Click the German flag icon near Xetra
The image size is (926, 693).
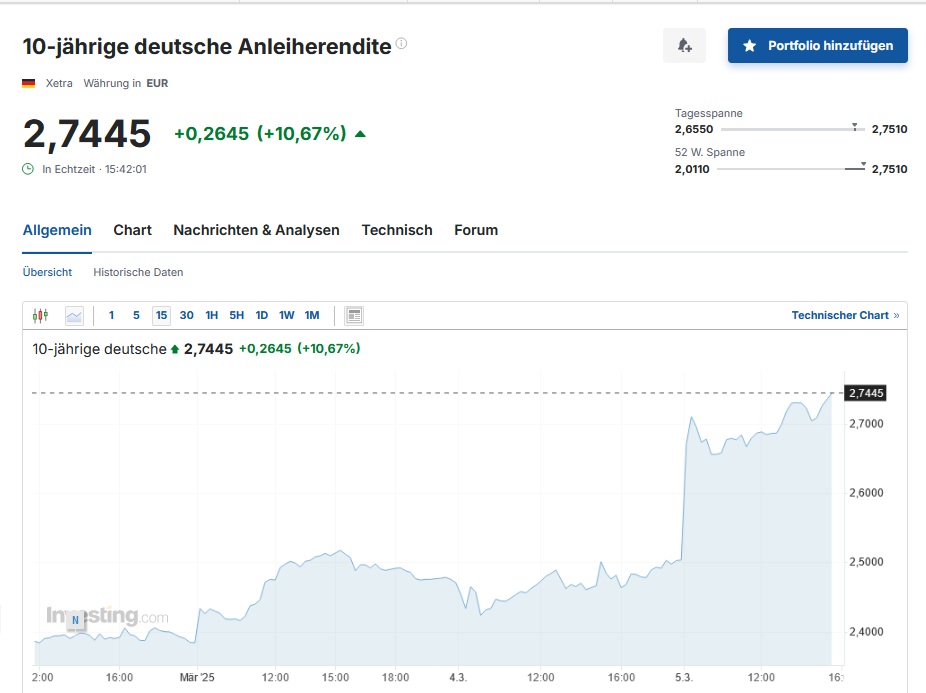tap(28, 83)
